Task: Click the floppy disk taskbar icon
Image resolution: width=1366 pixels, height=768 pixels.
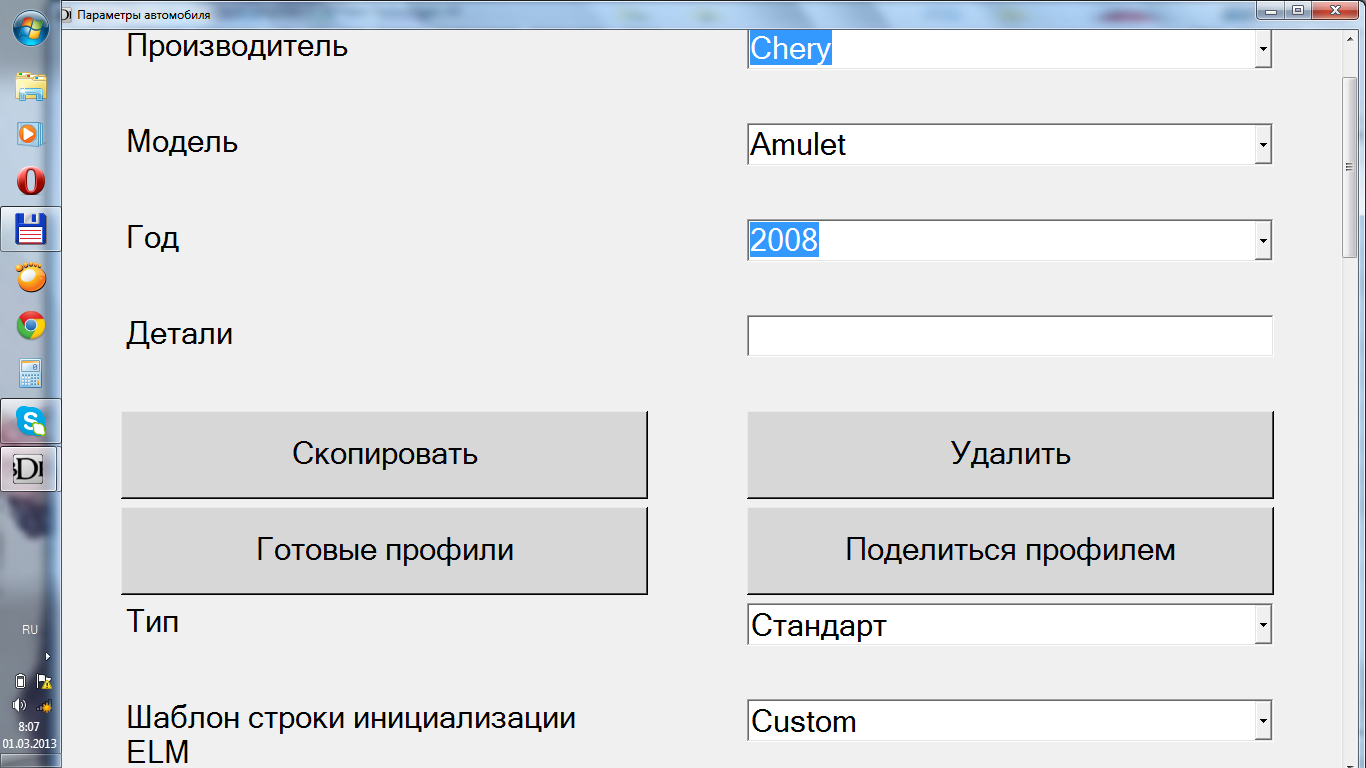Action: (x=31, y=230)
